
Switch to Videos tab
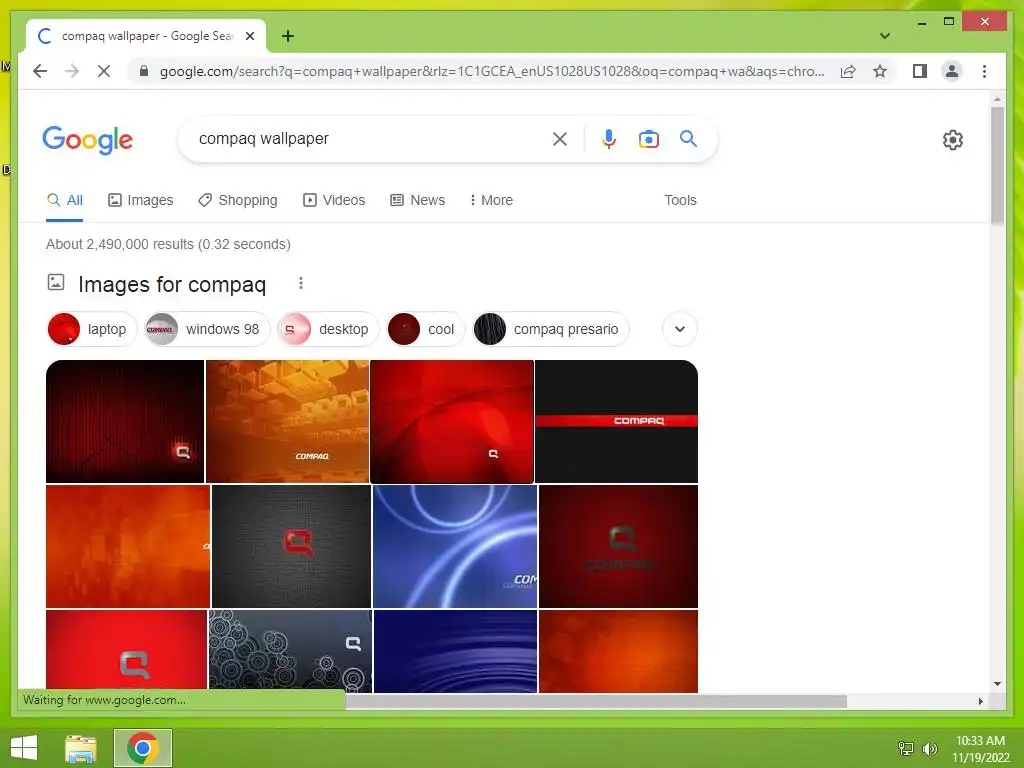pos(334,200)
